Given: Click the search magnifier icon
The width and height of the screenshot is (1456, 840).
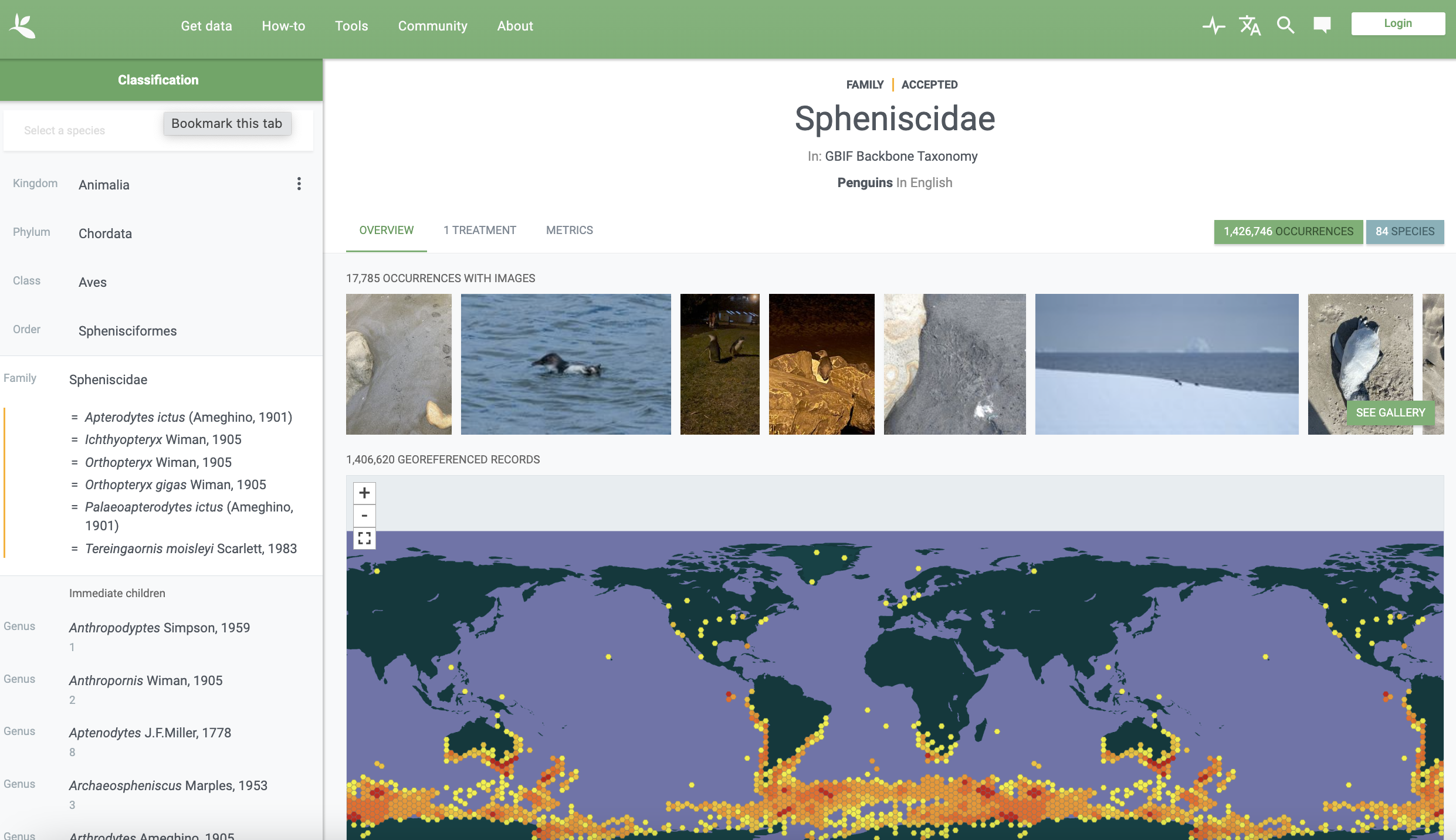Looking at the screenshot, I should (x=1285, y=25).
